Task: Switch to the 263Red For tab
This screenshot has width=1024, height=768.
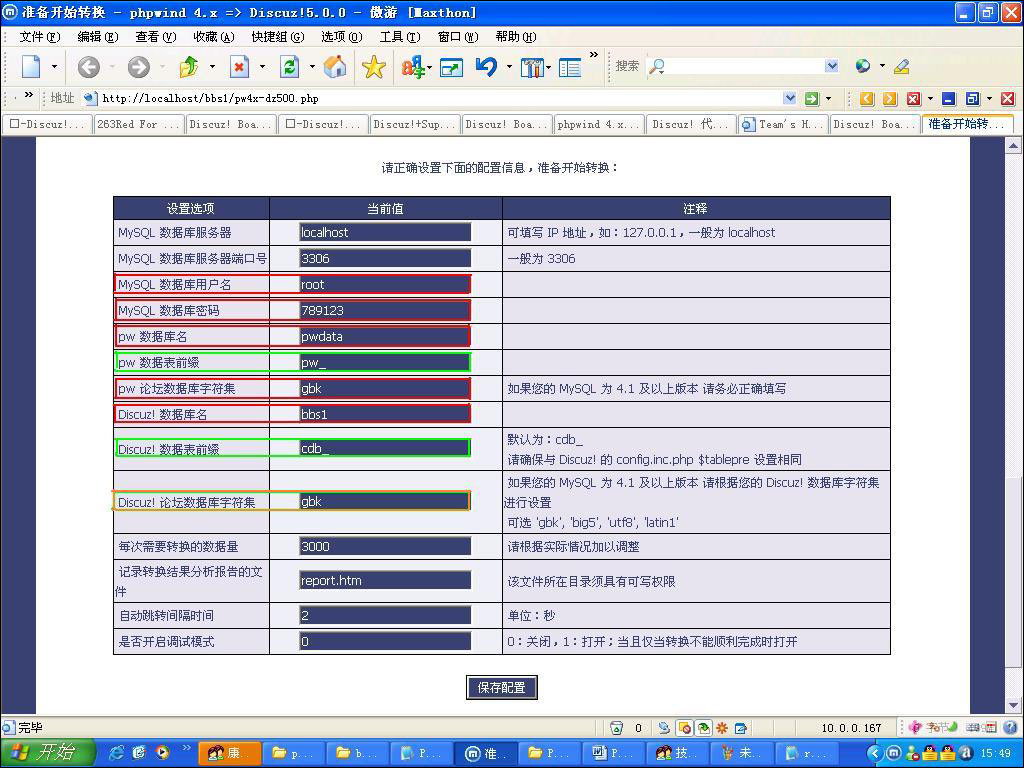Action: click(x=138, y=124)
